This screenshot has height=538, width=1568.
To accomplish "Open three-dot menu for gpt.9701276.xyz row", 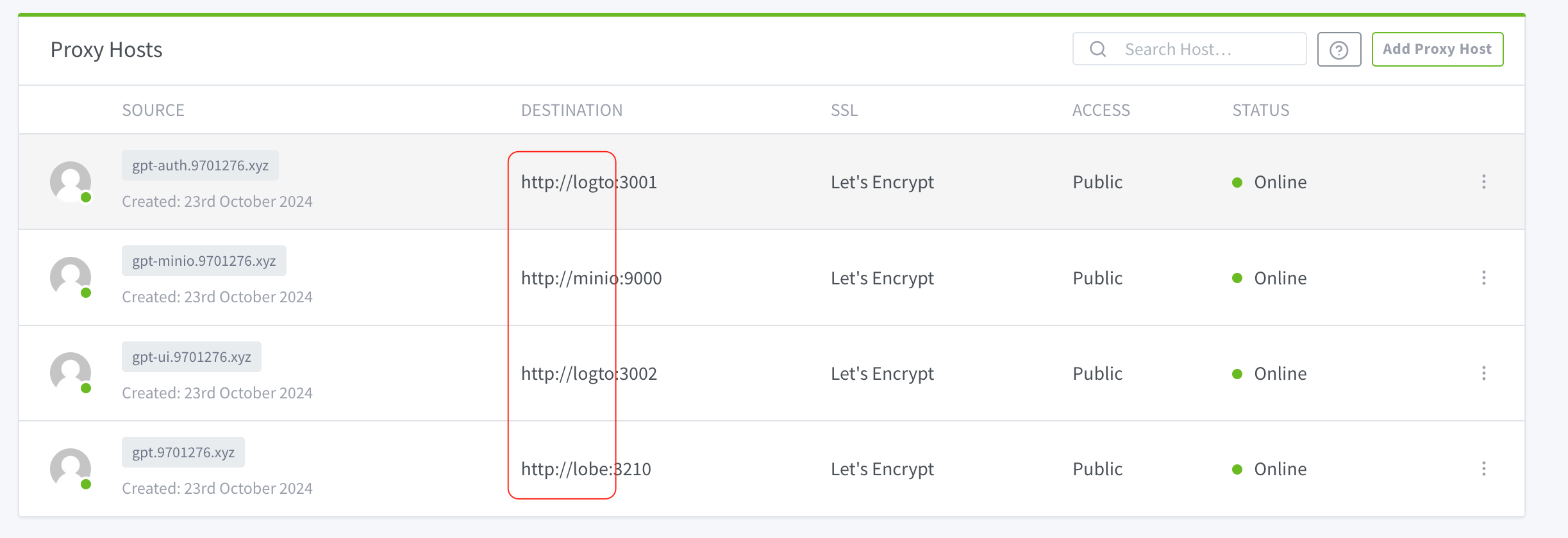I will (x=1483, y=469).
